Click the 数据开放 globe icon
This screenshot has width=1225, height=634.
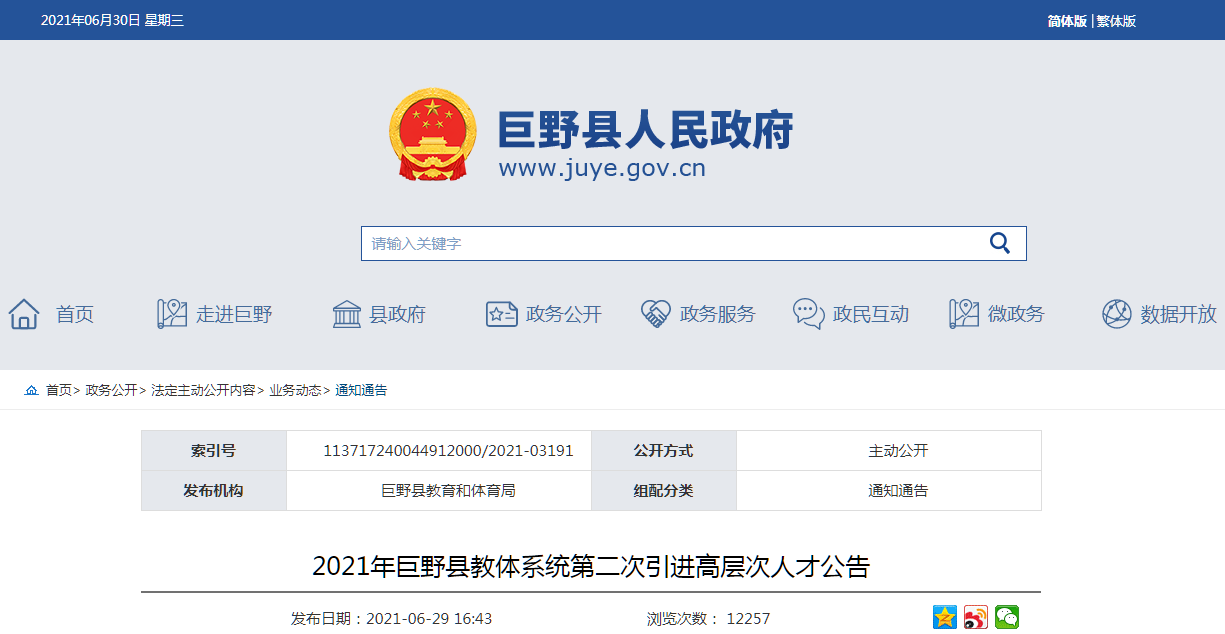[1116, 314]
